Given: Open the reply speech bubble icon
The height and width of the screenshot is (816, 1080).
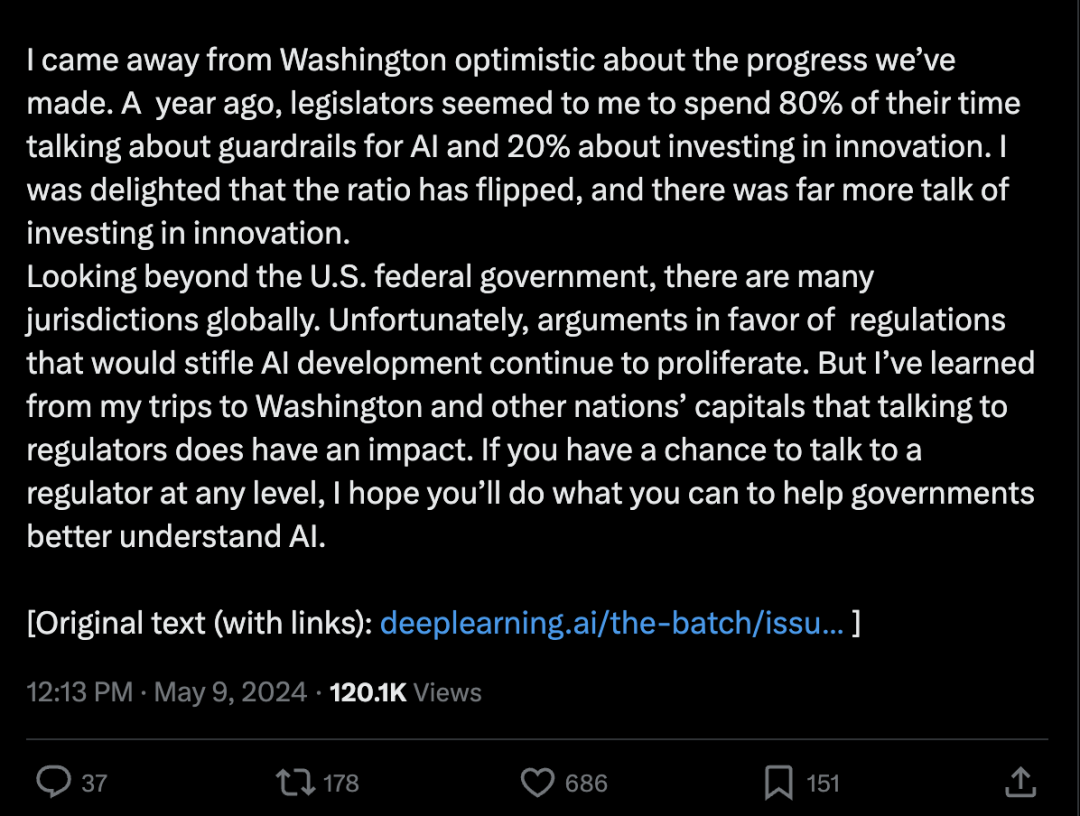Looking at the screenshot, I should coord(53,782).
